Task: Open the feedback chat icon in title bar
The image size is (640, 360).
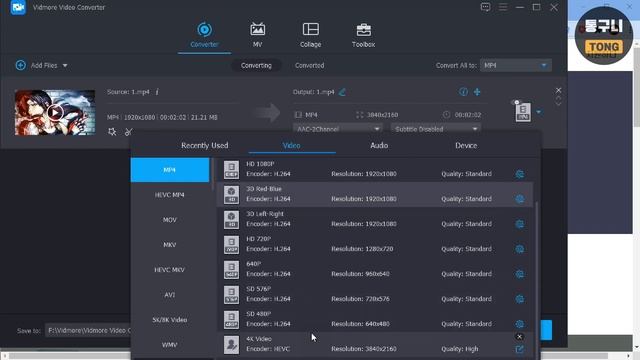Action: click(485, 7)
